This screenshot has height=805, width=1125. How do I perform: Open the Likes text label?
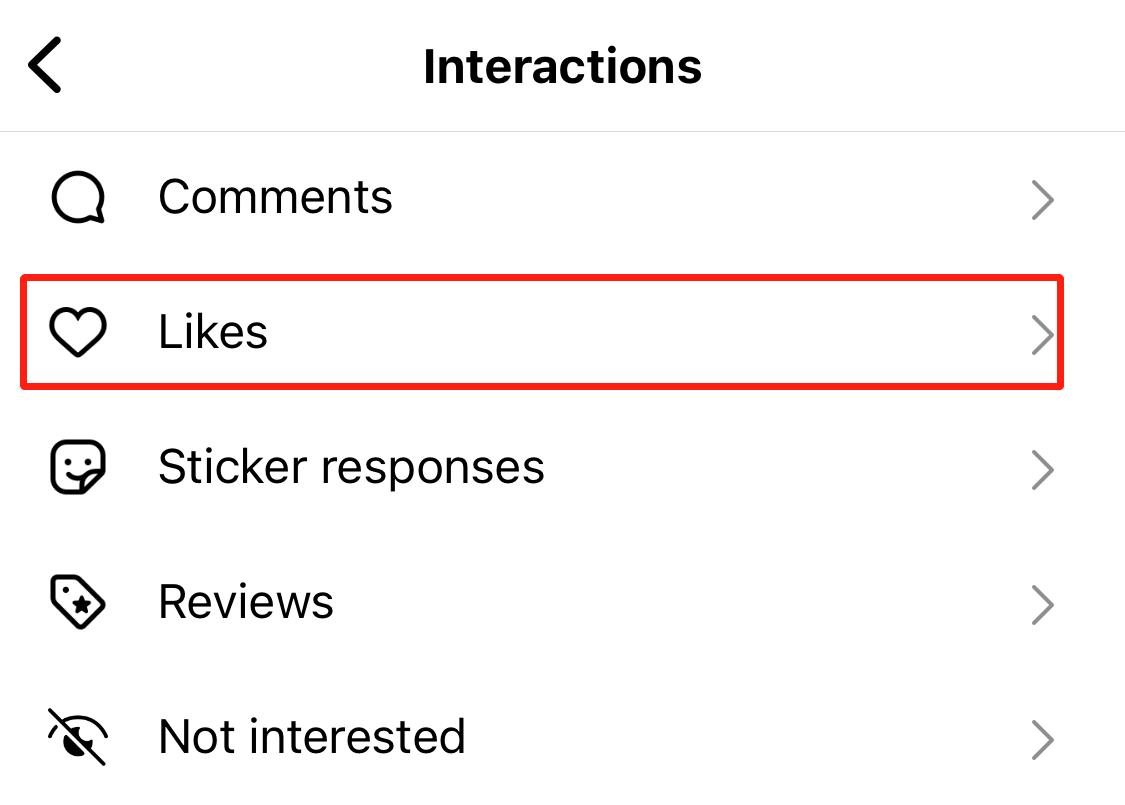(x=213, y=332)
